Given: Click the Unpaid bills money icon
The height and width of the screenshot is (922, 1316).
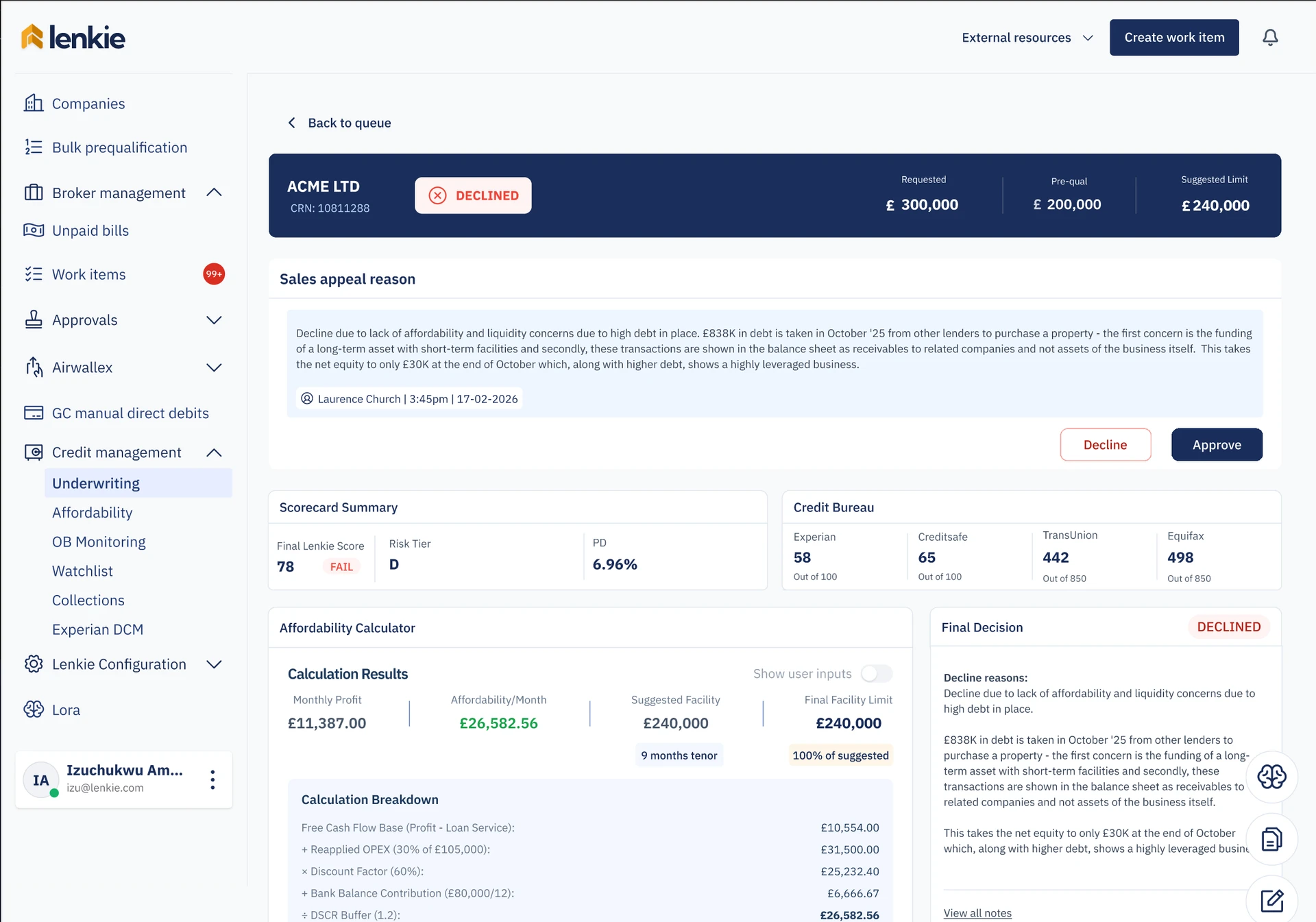Looking at the screenshot, I should pyautogui.click(x=34, y=230).
